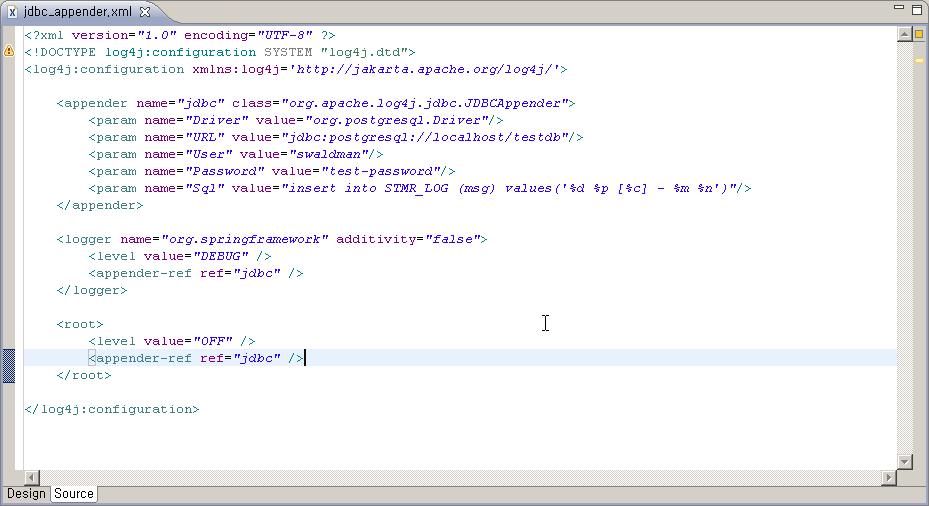Place cursor in the Password param value

380,171
